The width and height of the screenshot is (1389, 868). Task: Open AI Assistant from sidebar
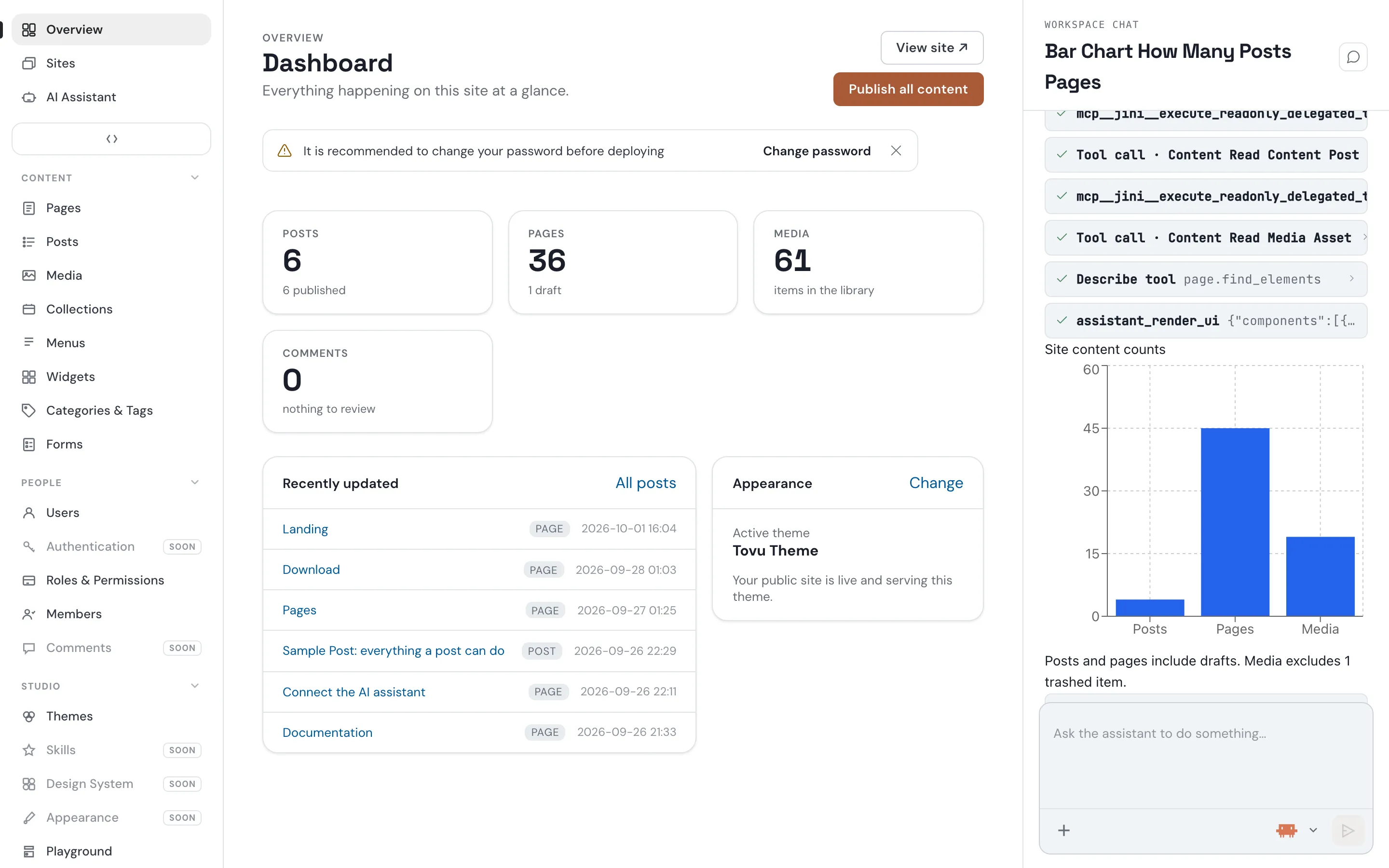click(x=111, y=97)
